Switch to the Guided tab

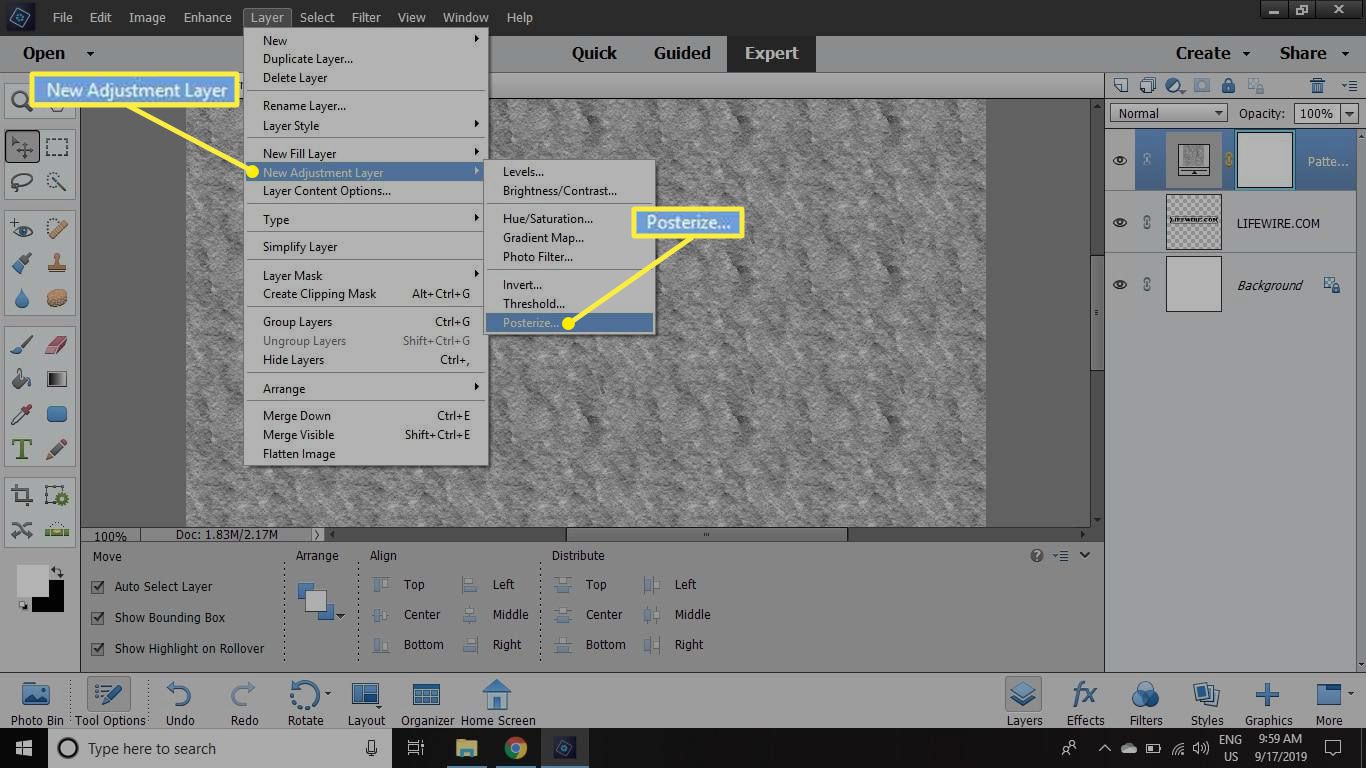(682, 53)
